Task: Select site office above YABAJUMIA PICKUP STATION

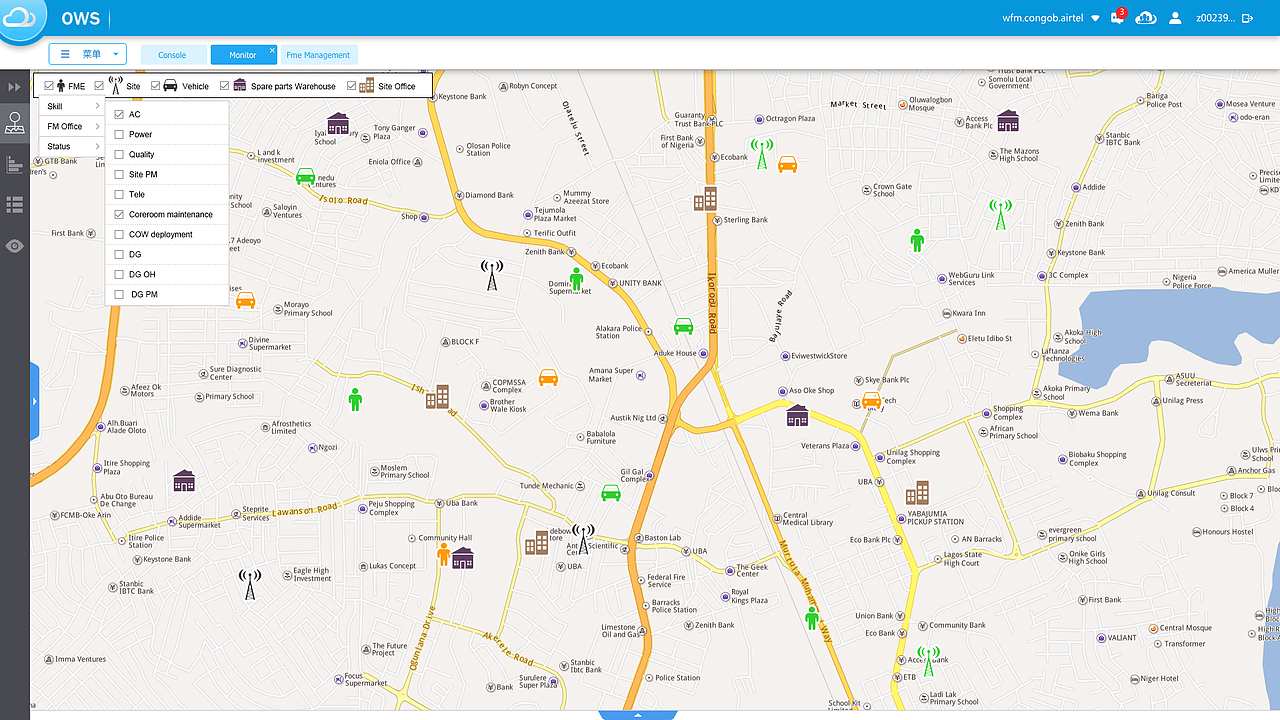Action: tap(917, 493)
